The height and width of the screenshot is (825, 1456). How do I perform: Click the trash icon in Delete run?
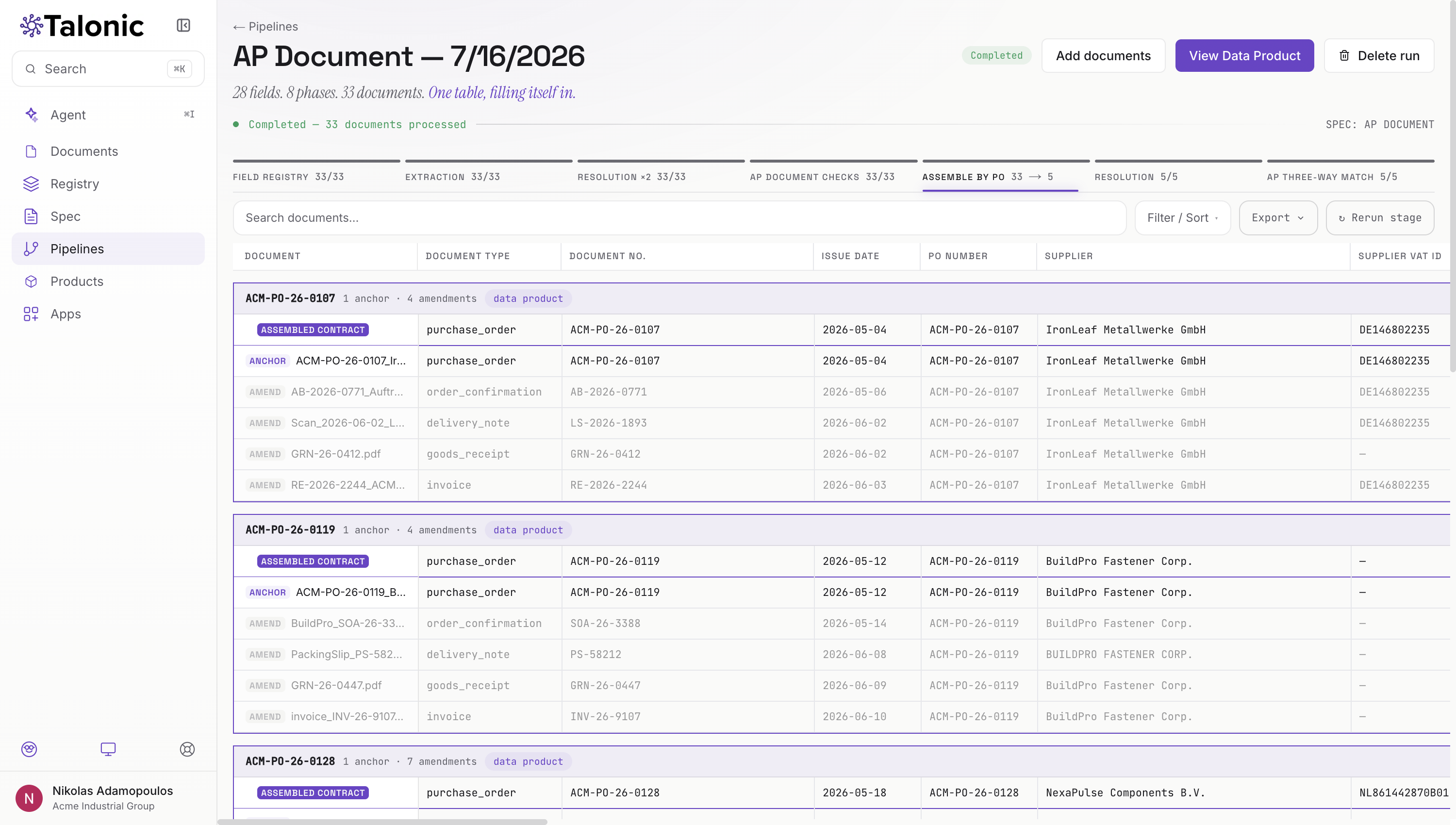pyautogui.click(x=1344, y=55)
